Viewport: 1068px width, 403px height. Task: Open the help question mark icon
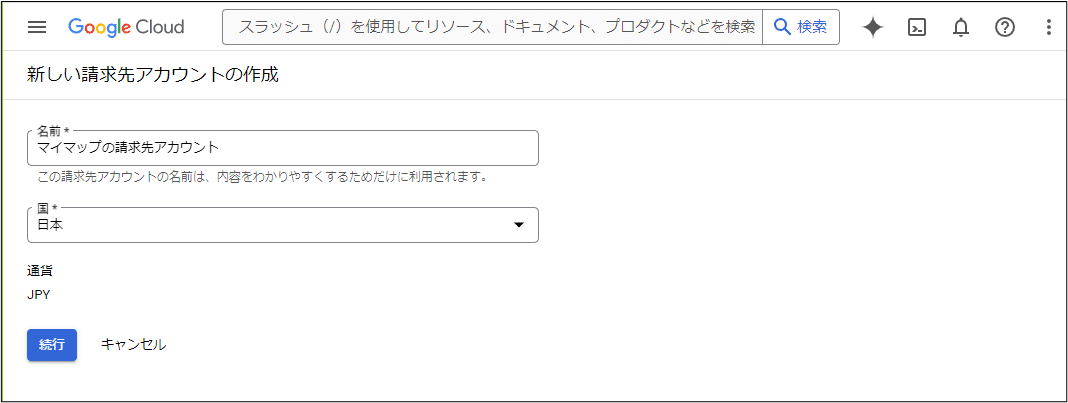tap(1005, 27)
